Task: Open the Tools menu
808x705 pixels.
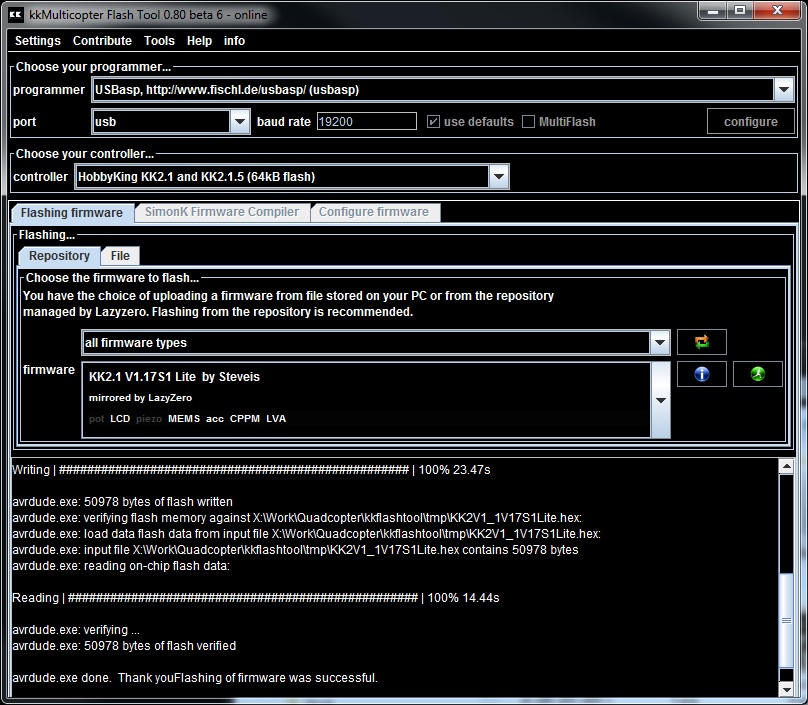Action: pyautogui.click(x=159, y=41)
